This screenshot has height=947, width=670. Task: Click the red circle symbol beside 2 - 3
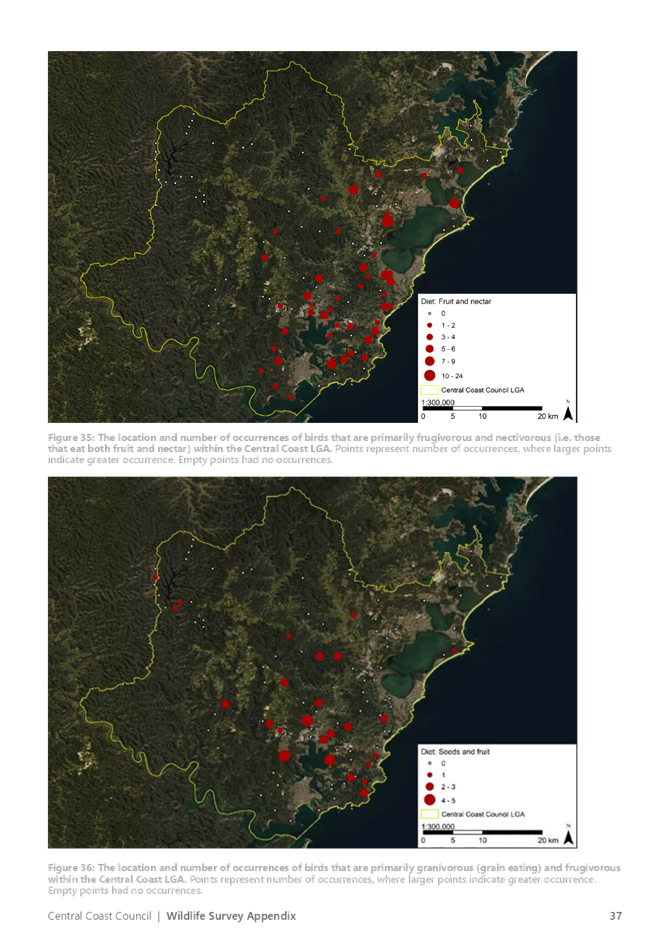[x=430, y=786]
